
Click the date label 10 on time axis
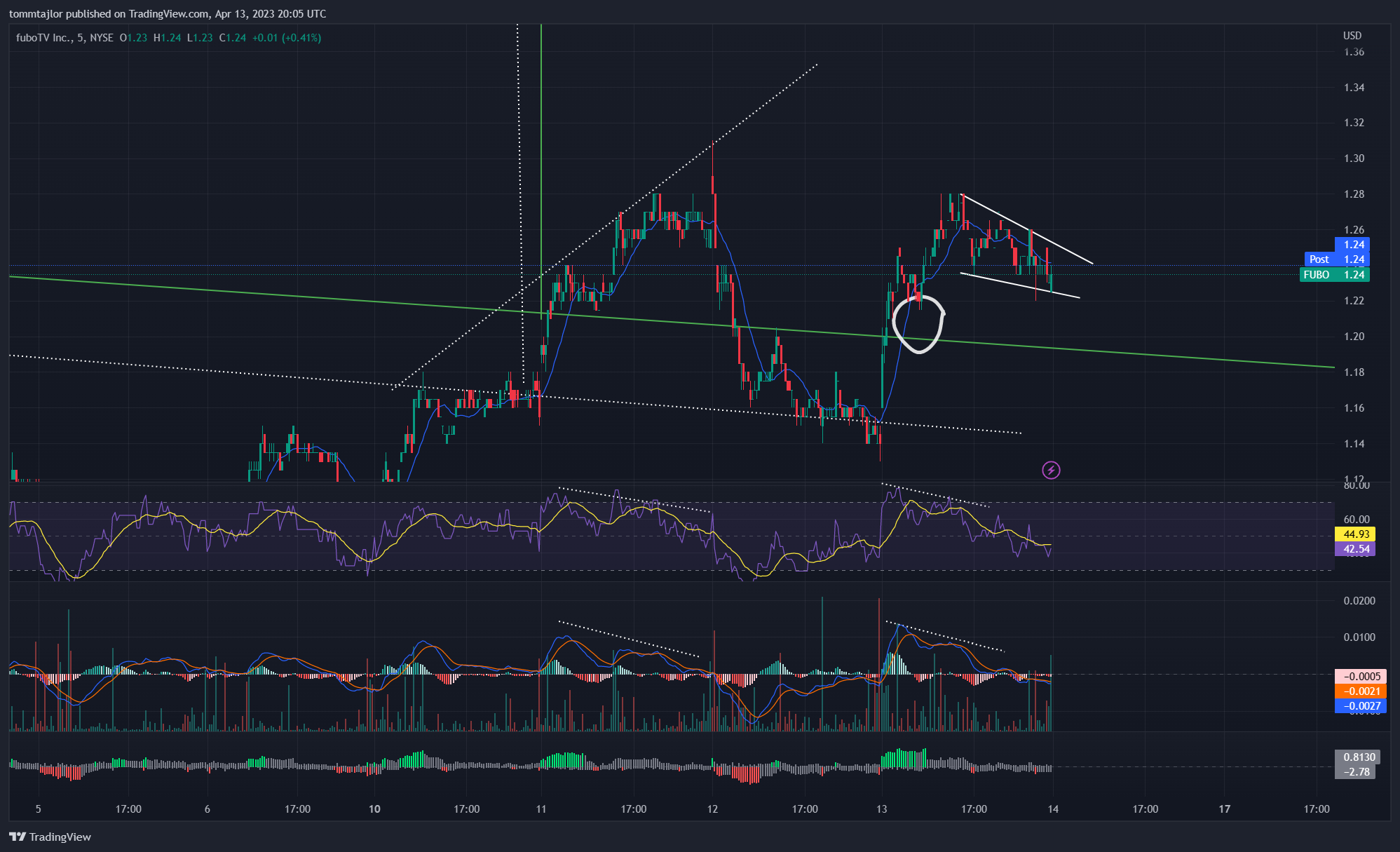[374, 809]
